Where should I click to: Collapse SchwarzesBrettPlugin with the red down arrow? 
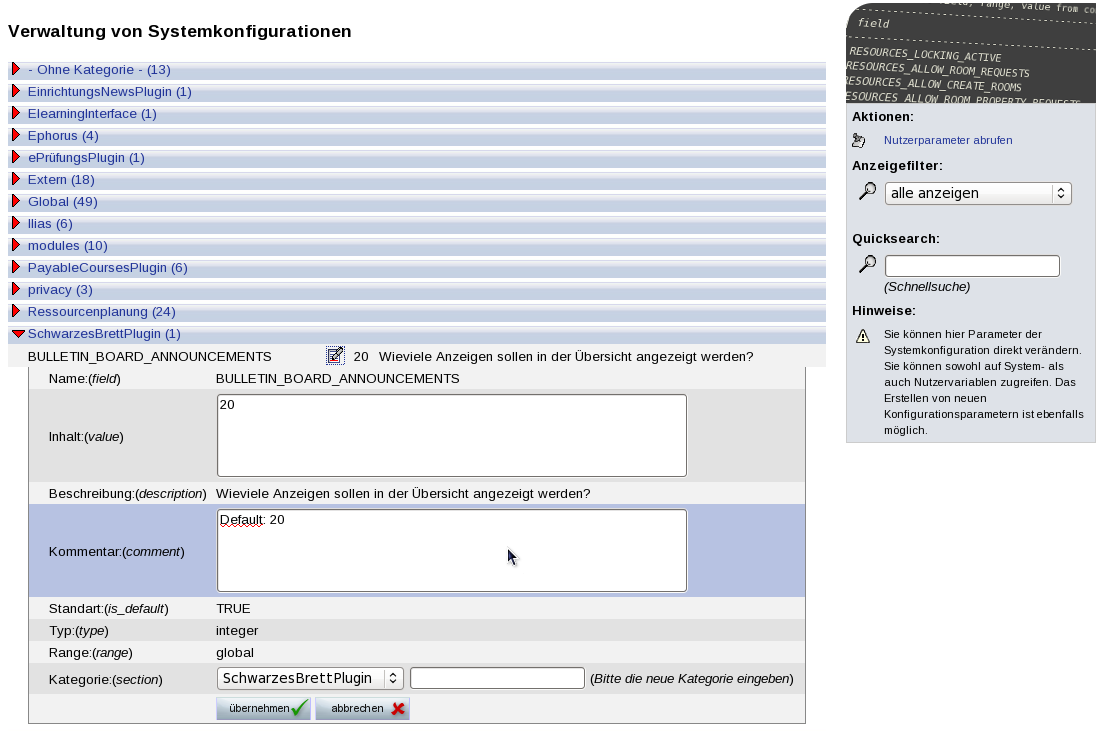click(18, 334)
